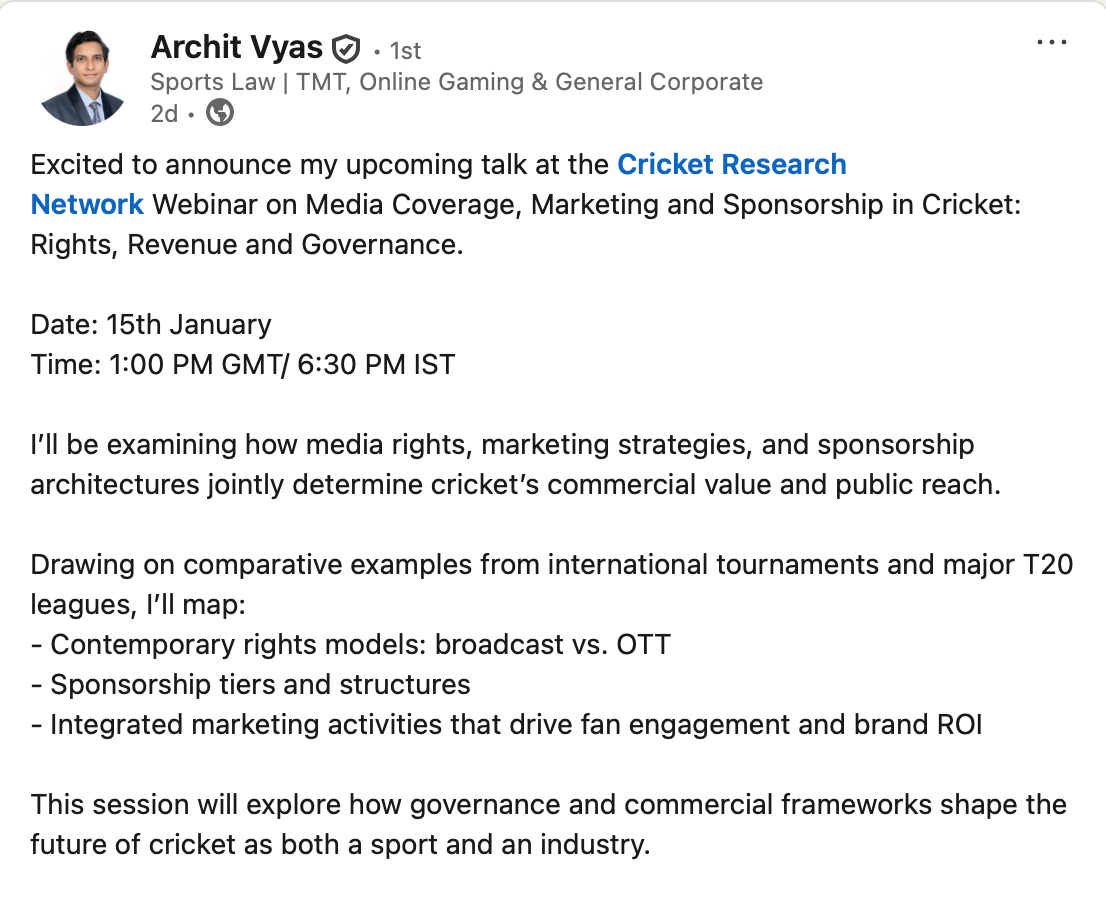Open Archit Vyas's profile photo
Viewport: 1106px width, 900px height.
click(83, 78)
